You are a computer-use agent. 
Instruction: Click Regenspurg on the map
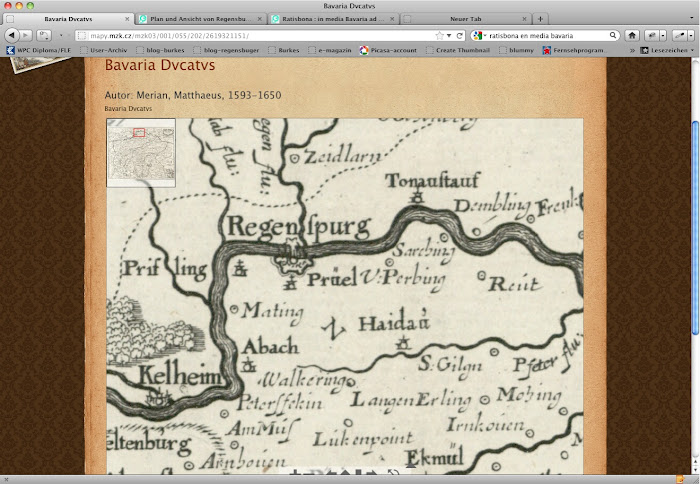tap(300, 226)
